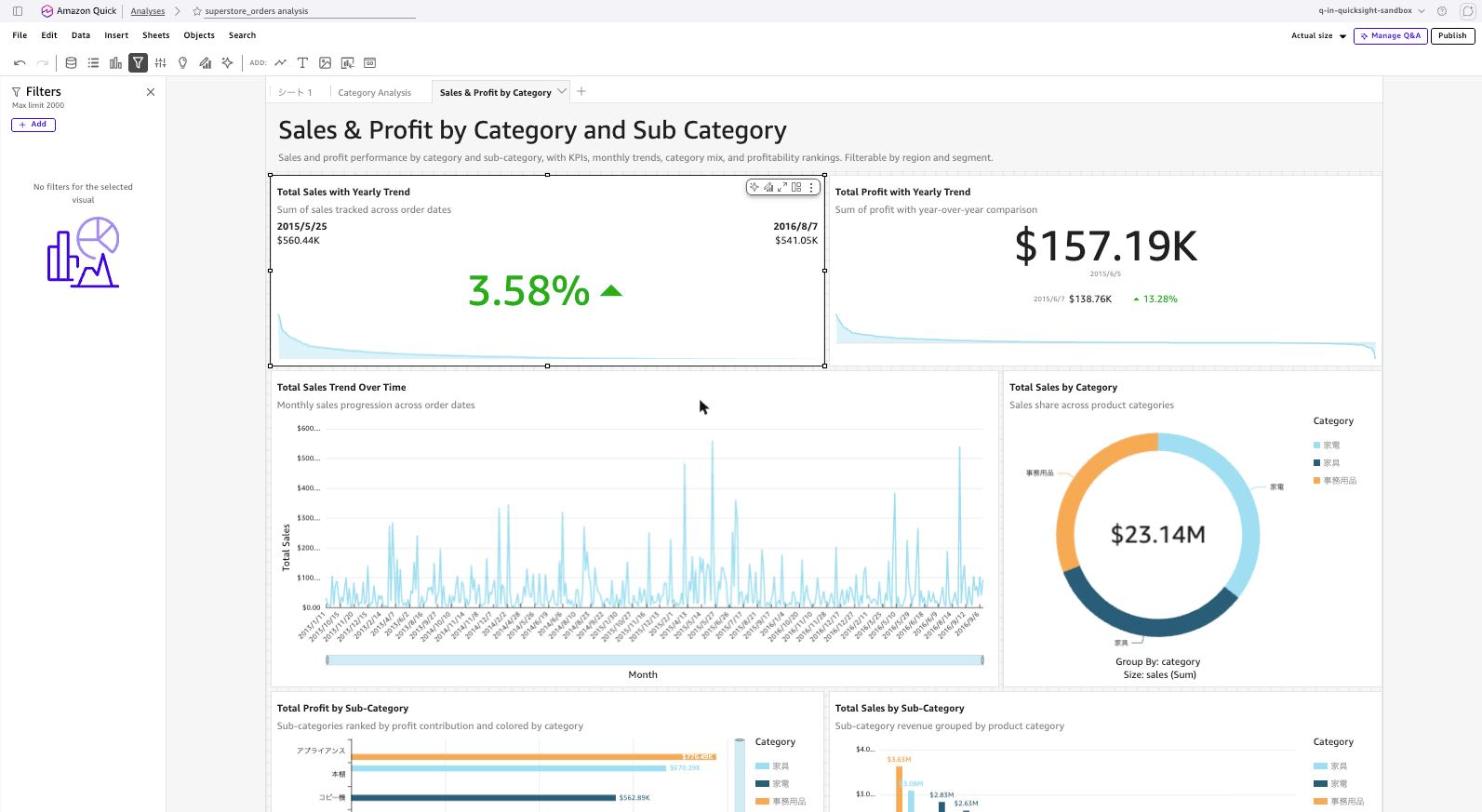Click the $23.14M donut chart center total
Image resolution: width=1482 pixels, height=812 pixels.
click(x=1158, y=534)
